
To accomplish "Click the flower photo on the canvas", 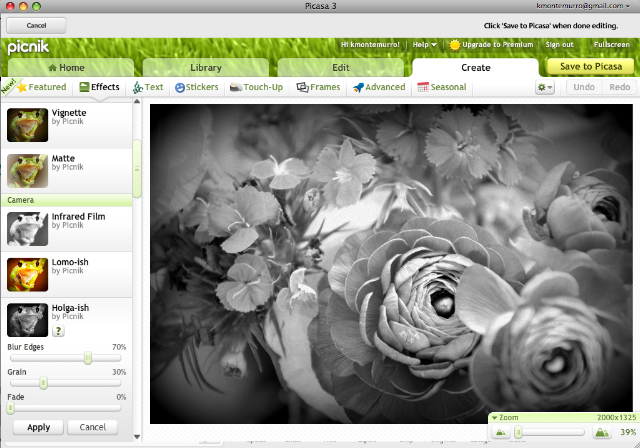I will (x=391, y=264).
